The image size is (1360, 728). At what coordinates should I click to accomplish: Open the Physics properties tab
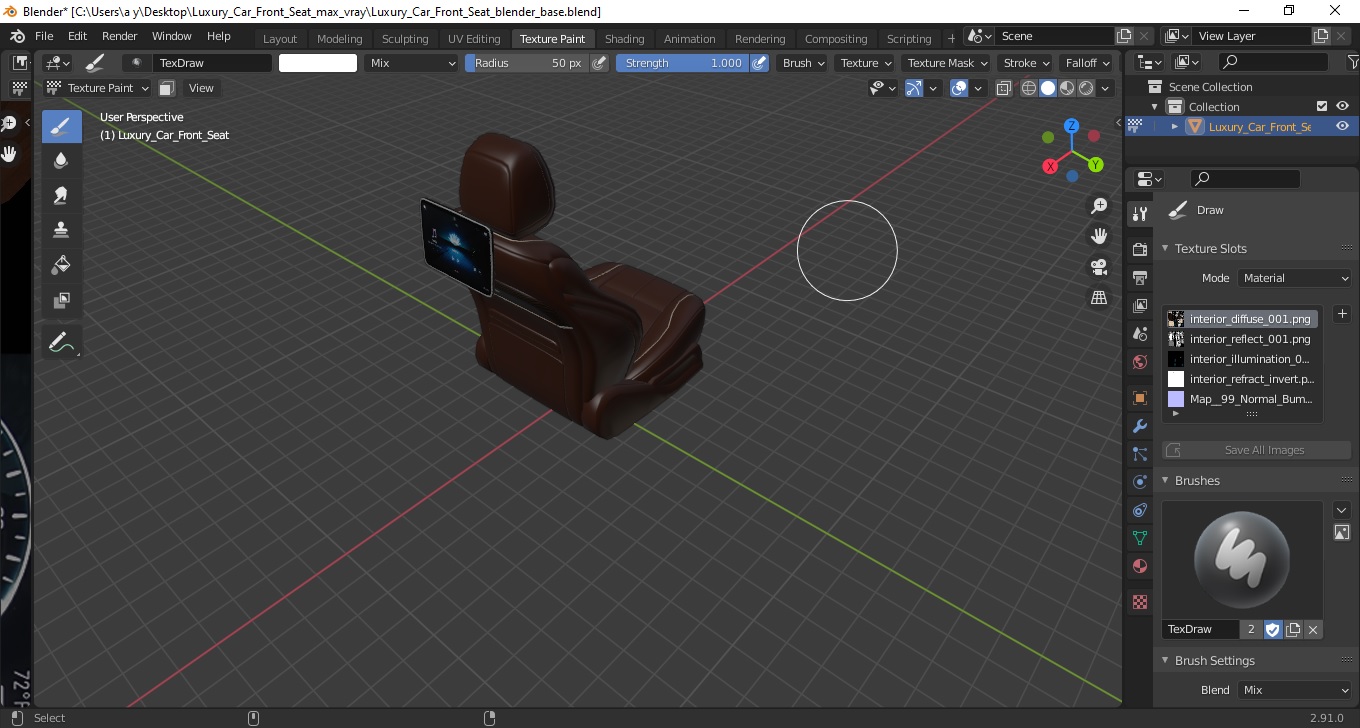coord(1139,482)
